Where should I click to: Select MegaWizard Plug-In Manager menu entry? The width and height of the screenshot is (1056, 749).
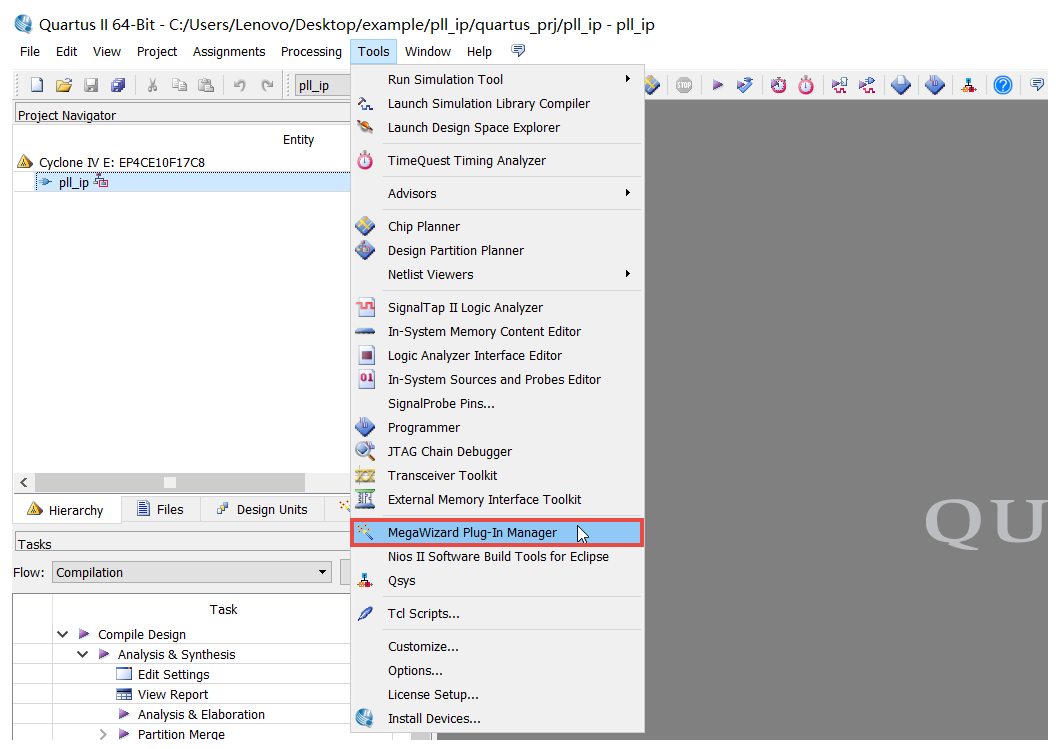497,533
